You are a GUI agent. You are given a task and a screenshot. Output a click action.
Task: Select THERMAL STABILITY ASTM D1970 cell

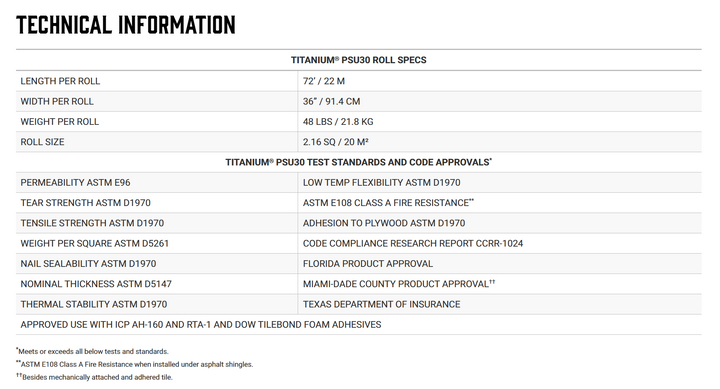tap(157, 304)
